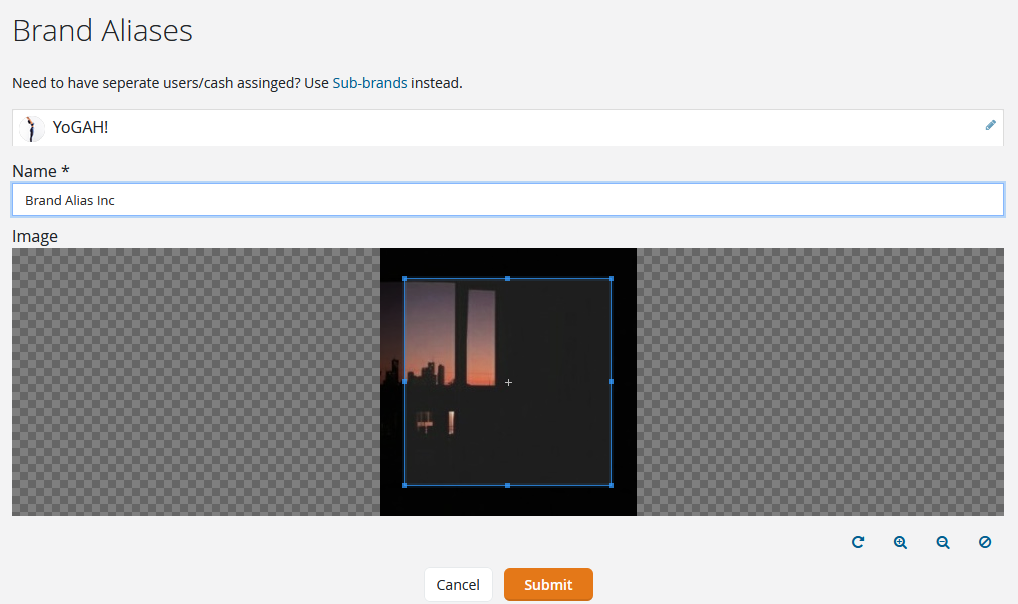The width and height of the screenshot is (1018, 604).
Task: Click the zoom in magnifier icon
Action: tap(900, 542)
